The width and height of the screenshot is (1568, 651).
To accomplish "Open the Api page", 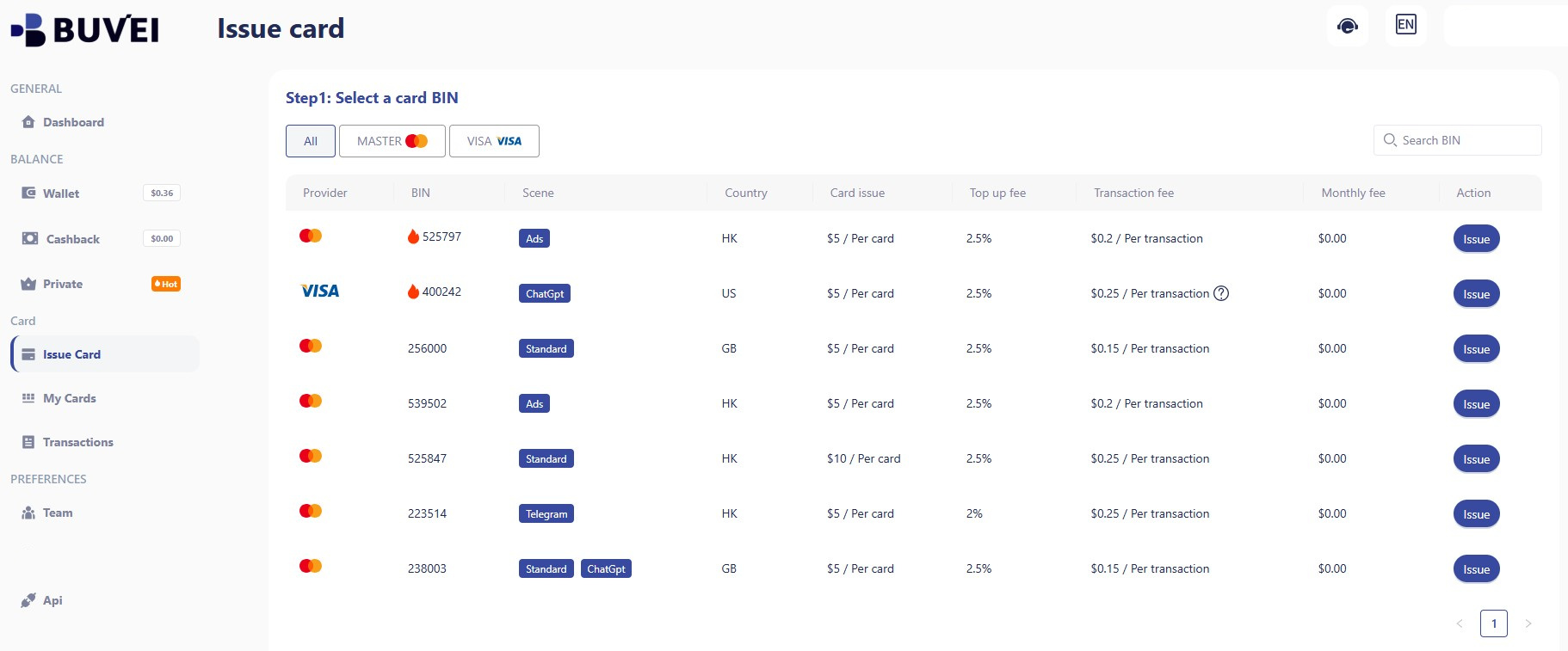I will (x=52, y=600).
